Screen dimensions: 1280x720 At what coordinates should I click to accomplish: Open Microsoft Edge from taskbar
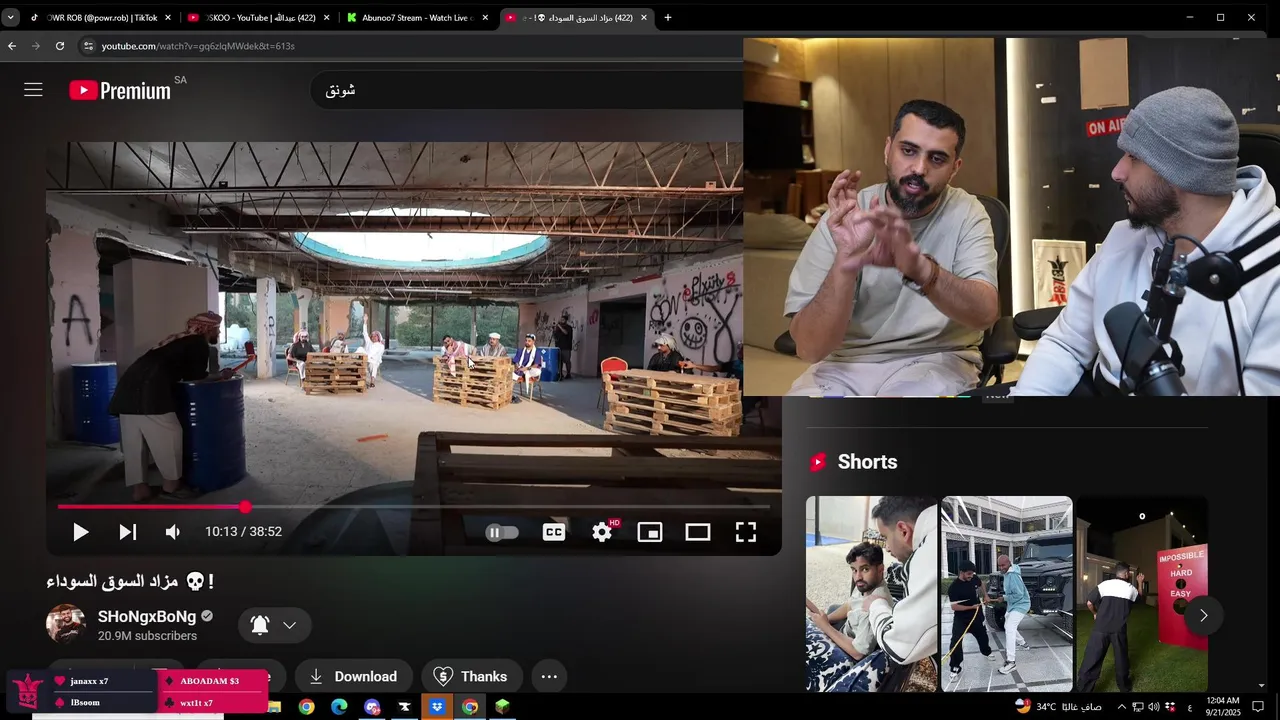[339, 707]
